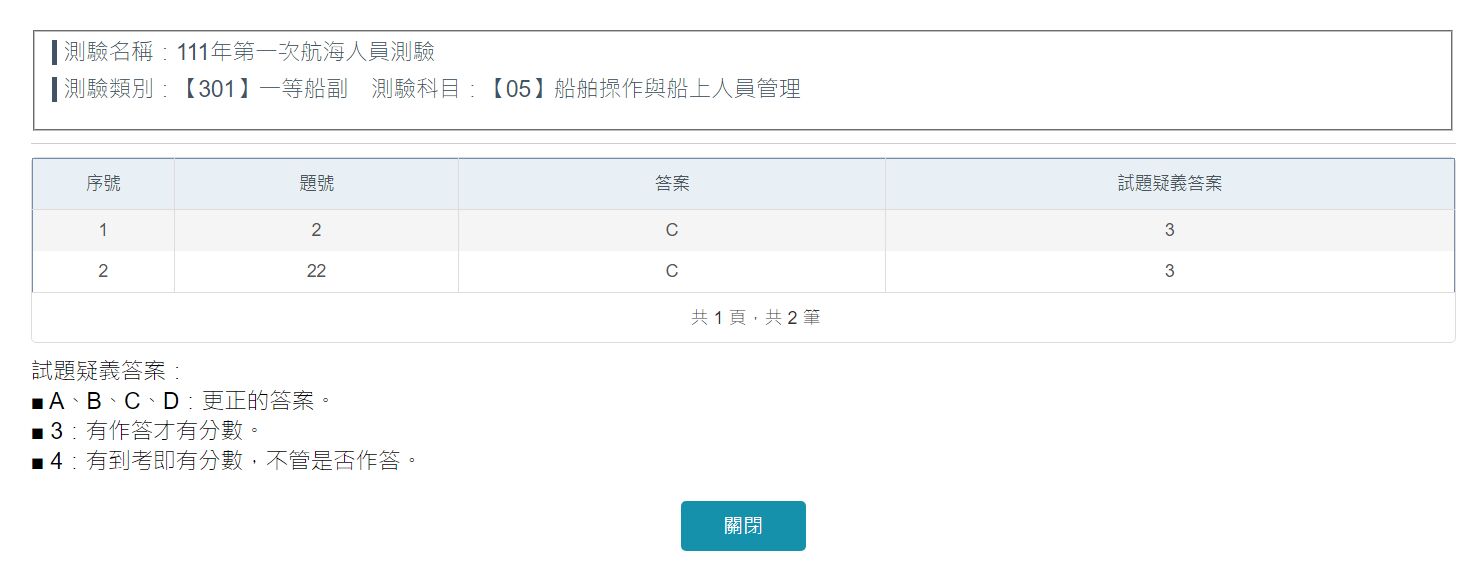Click answer C in the first row
Viewport: 1484px width, 570px height.
[x=671, y=230]
